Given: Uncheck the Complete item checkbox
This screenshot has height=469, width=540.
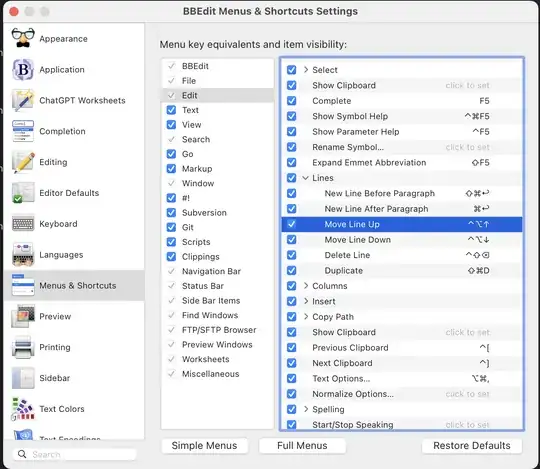Looking at the screenshot, I should point(291,101).
